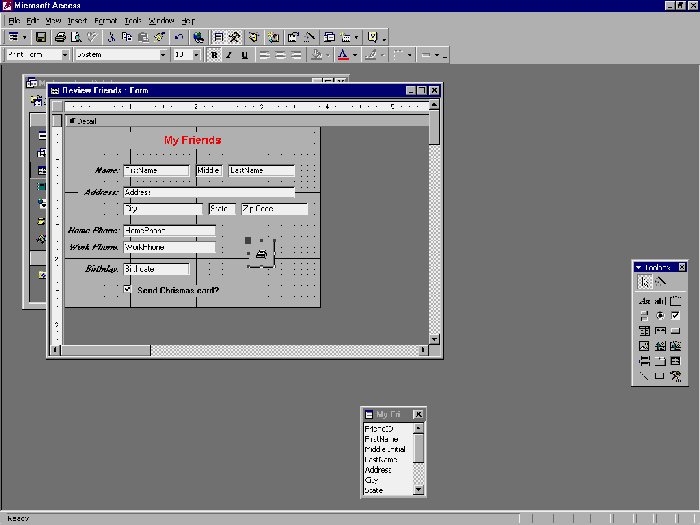Screen dimensions: 700x525
Task: Click the font color red A button
Action: pos(342,55)
